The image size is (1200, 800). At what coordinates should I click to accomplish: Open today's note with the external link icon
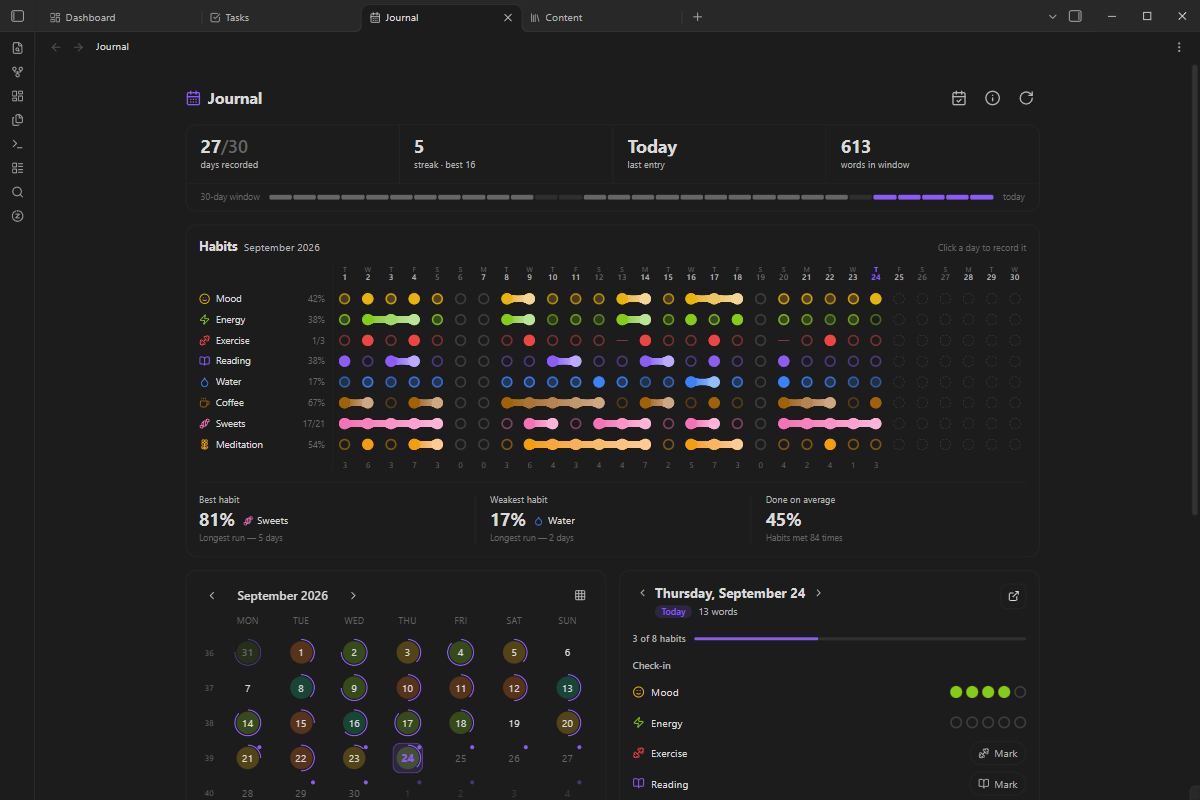pos(1013,596)
